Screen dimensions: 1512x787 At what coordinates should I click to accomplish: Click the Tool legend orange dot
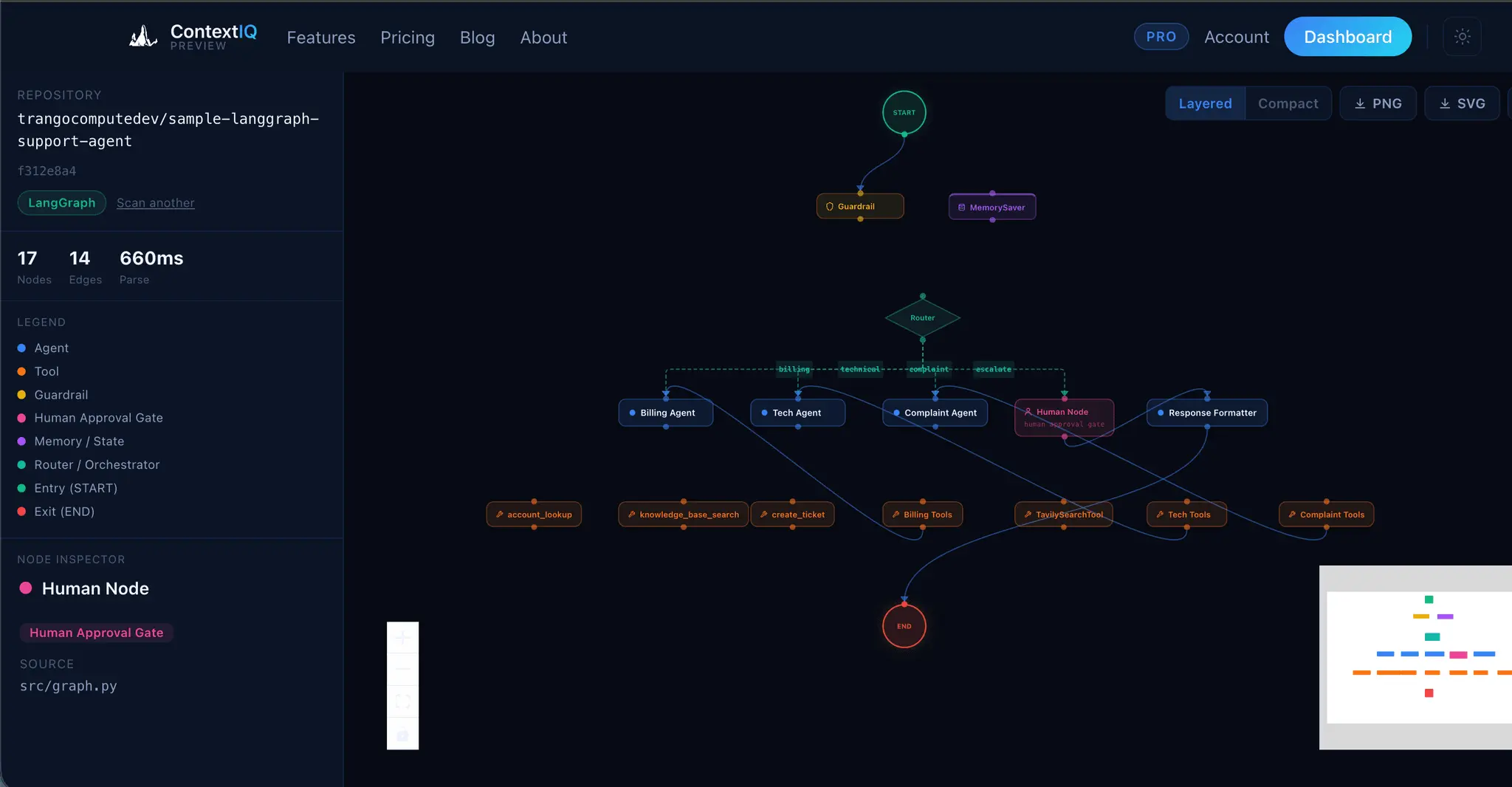click(21, 371)
